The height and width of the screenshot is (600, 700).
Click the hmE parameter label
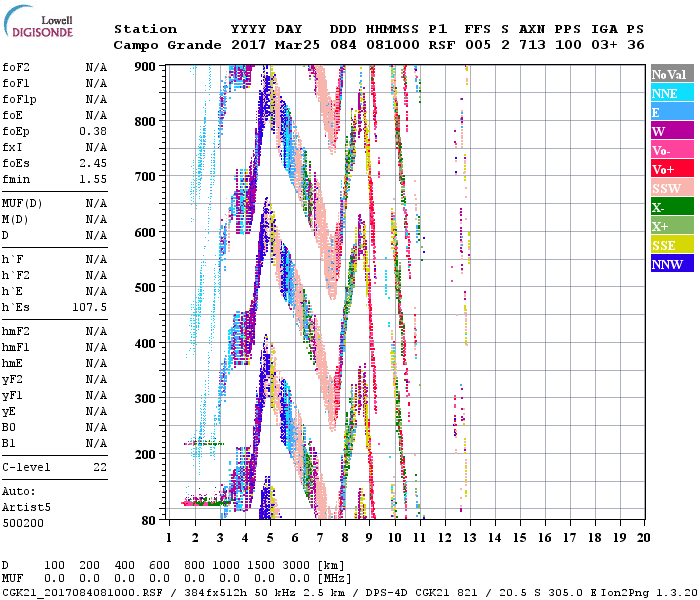point(12,363)
